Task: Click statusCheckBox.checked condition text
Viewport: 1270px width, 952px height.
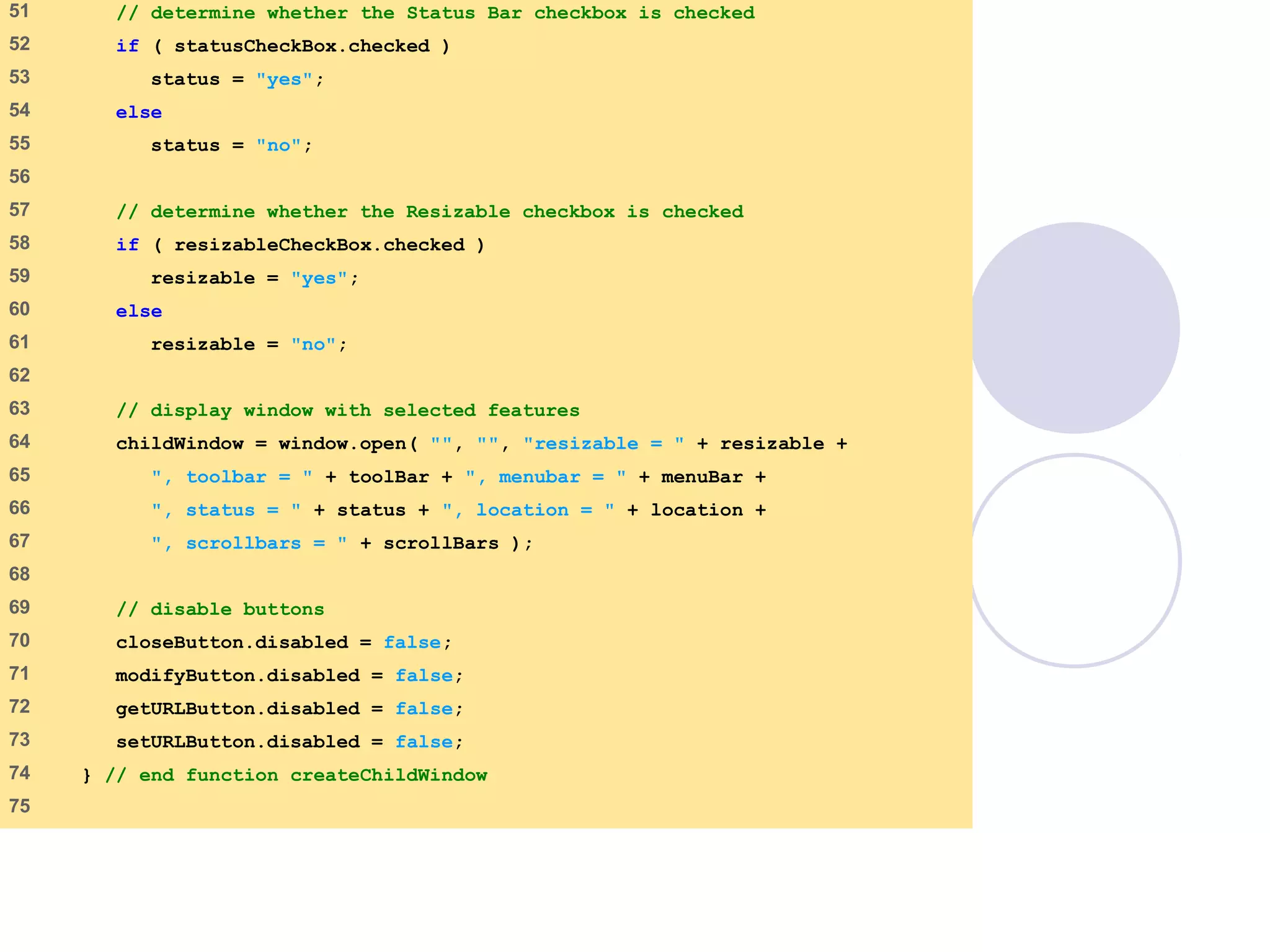Action: 301,46
